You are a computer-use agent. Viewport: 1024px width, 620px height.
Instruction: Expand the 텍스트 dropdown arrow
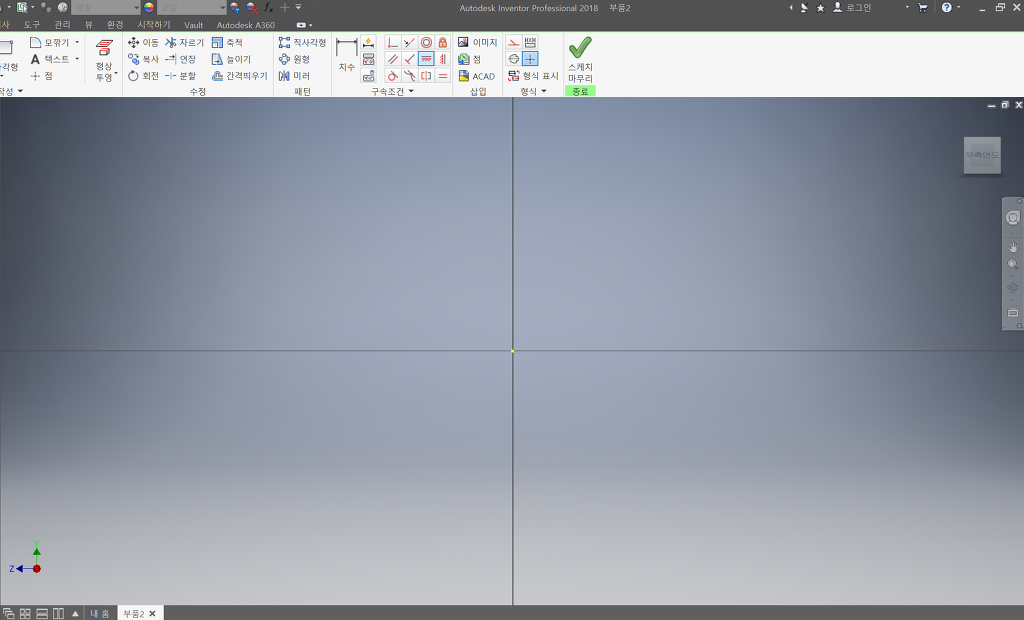77,59
